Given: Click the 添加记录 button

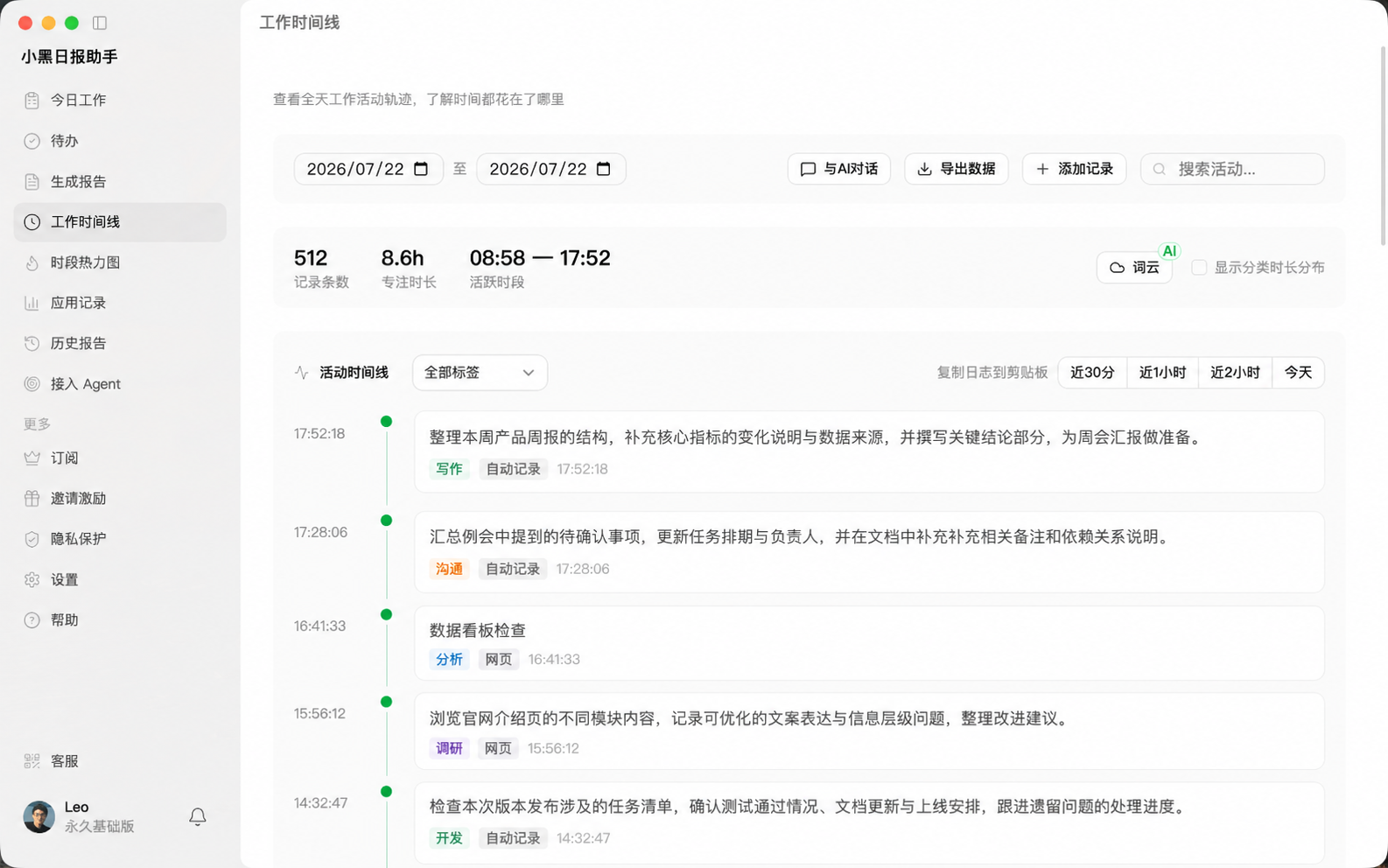Looking at the screenshot, I should point(1074,169).
